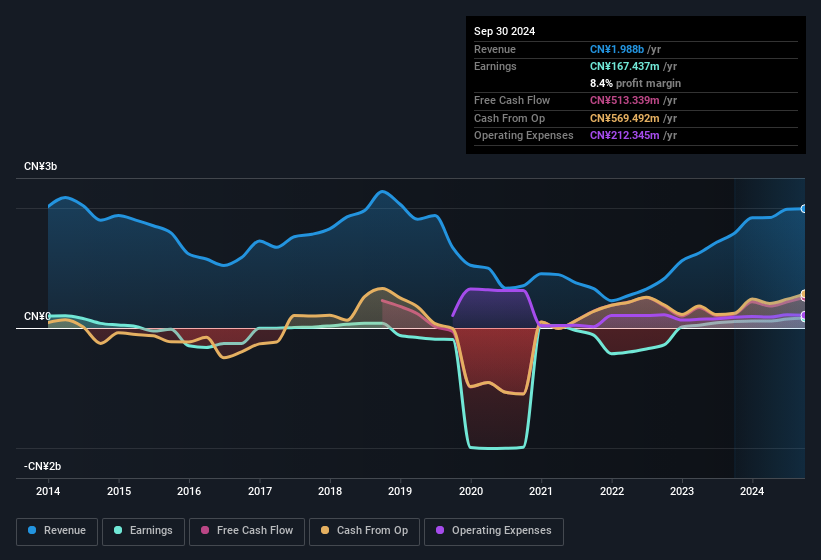Click the CN¥0 y-axis label
Image resolution: width=821 pixels, height=560 pixels.
tap(37, 317)
